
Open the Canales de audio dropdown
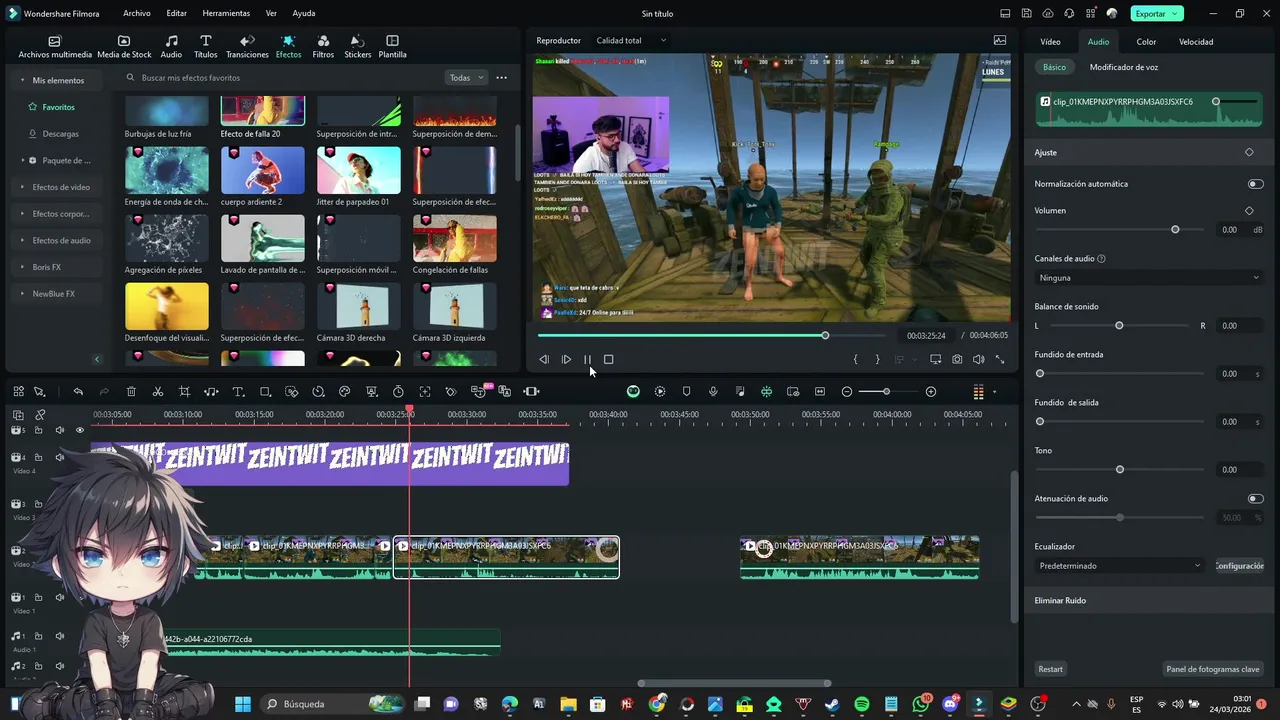pyautogui.click(x=1149, y=278)
